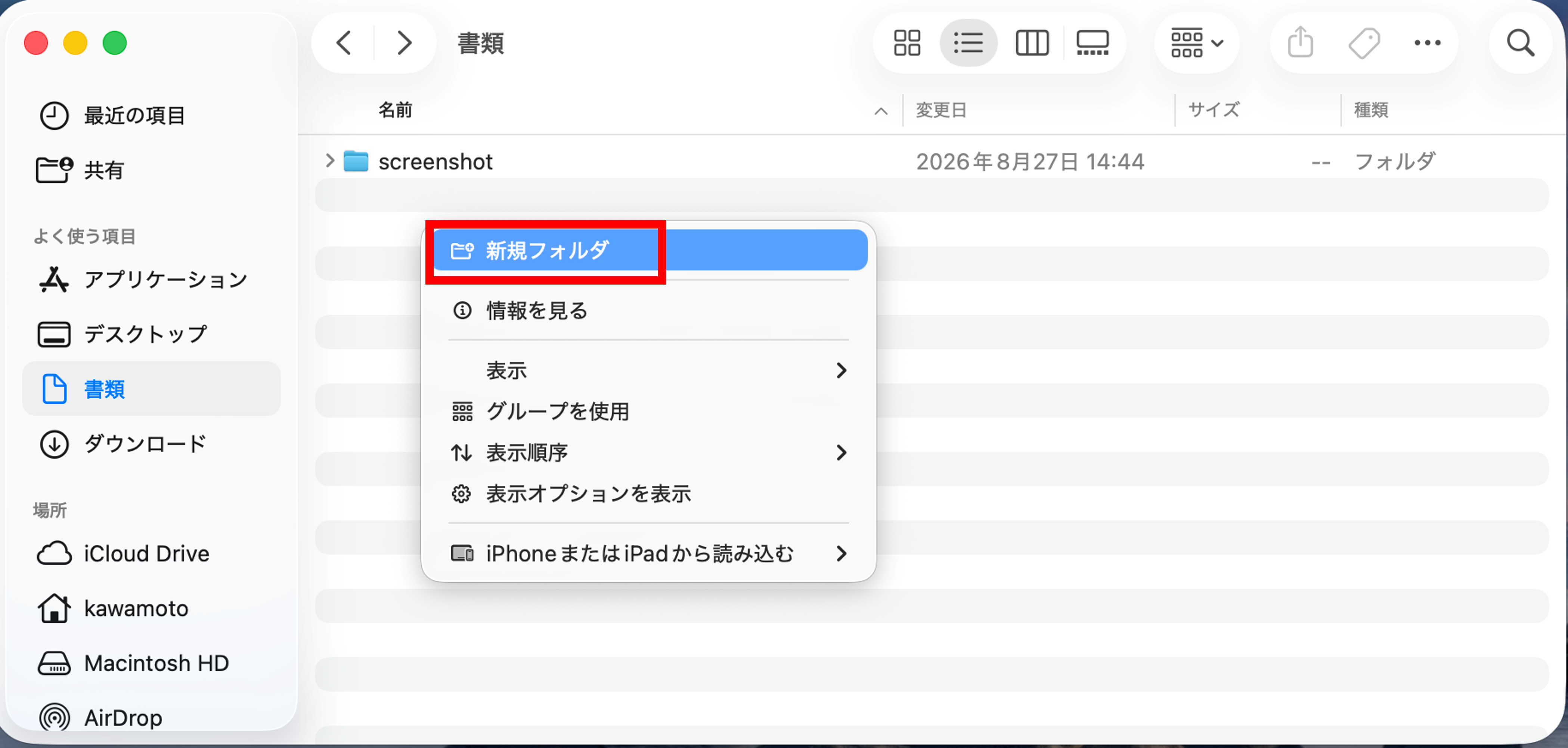Click the 表示順序 submenu chevron
Viewport: 1568px width, 748px height.
pos(842,453)
